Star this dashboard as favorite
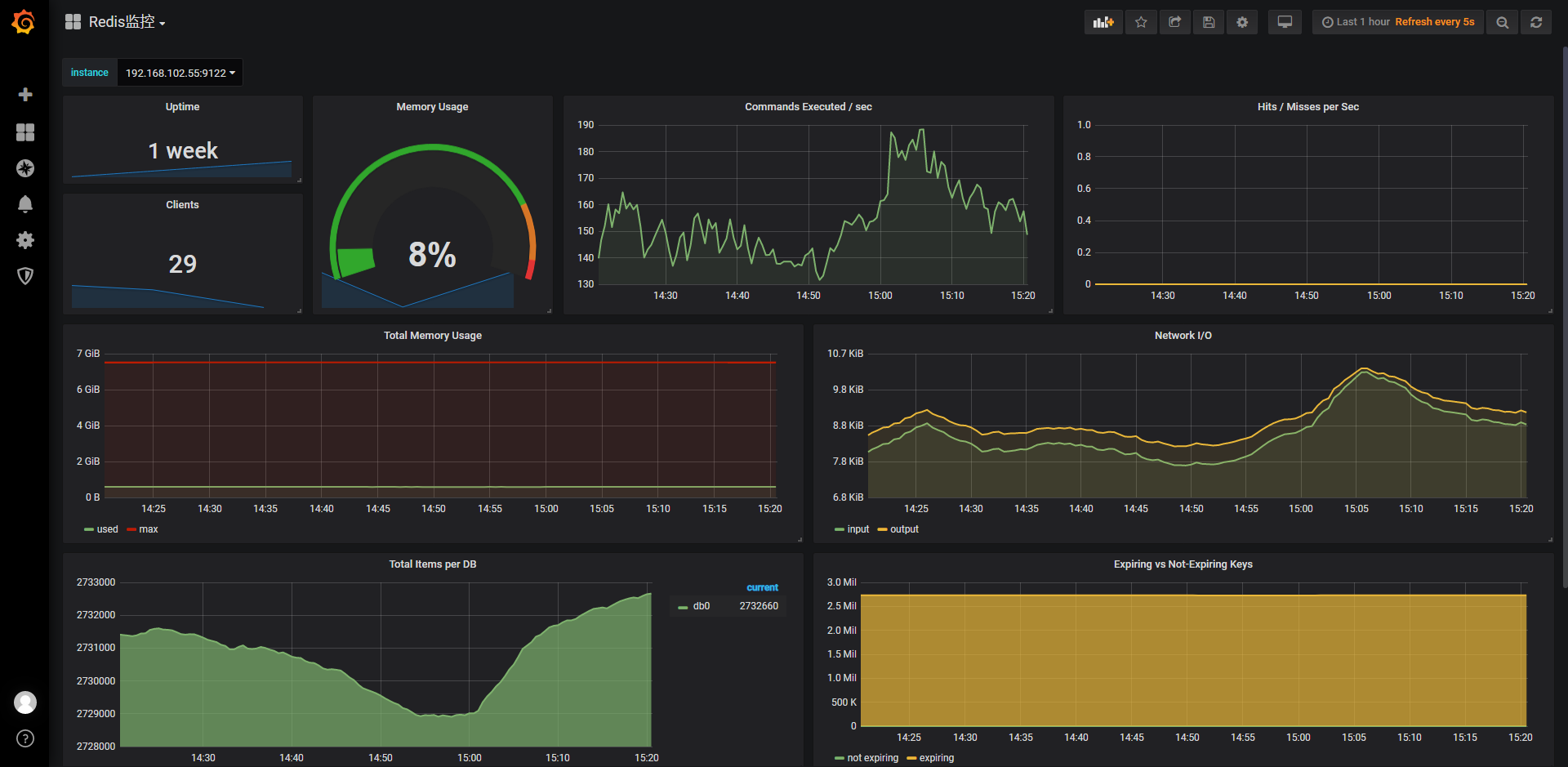1568x767 pixels. point(1141,22)
